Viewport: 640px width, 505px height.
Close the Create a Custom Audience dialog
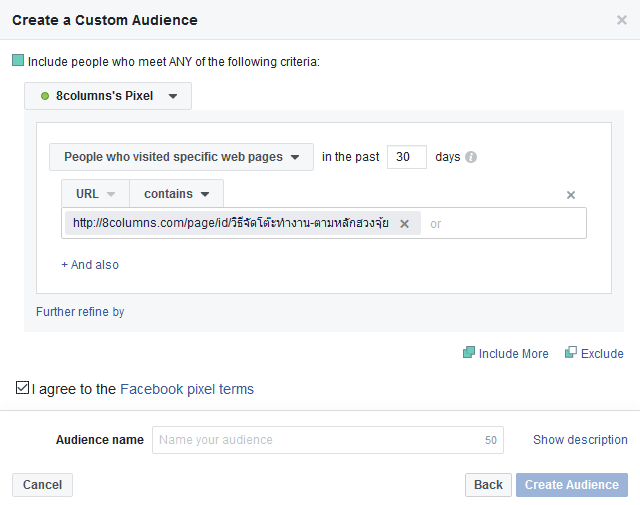tap(622, 20)
